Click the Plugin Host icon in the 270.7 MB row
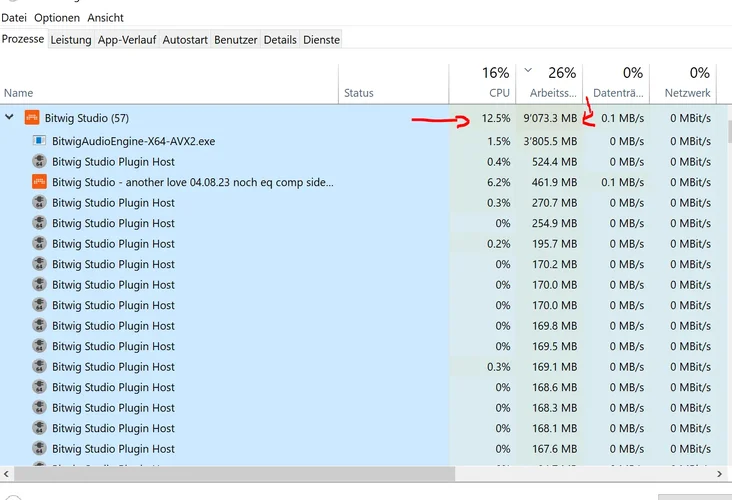Viewport: 732px width, 500px height. (39, 202)
